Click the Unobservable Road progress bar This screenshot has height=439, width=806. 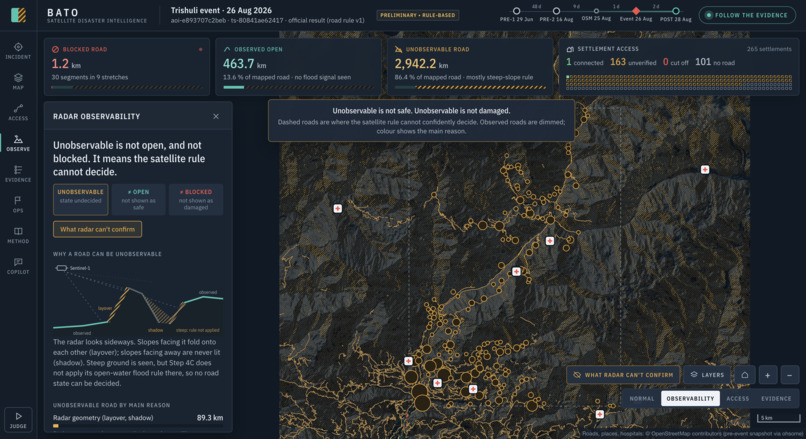[x=470, y=87]
